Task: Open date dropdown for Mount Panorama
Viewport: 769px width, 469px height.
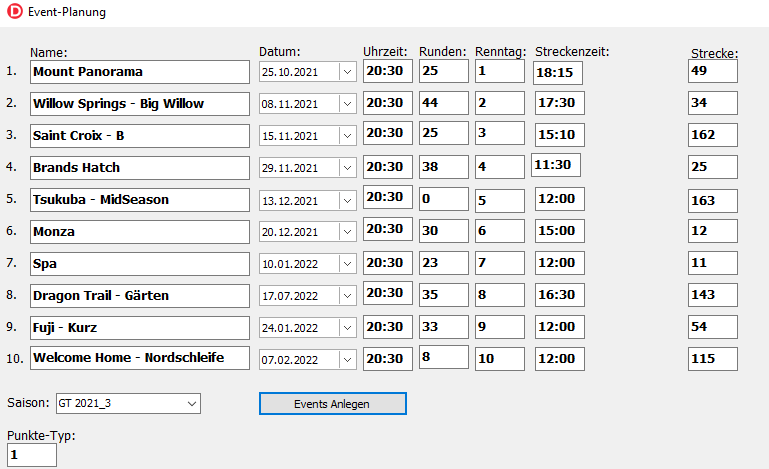Action: (x=347, y=72)
